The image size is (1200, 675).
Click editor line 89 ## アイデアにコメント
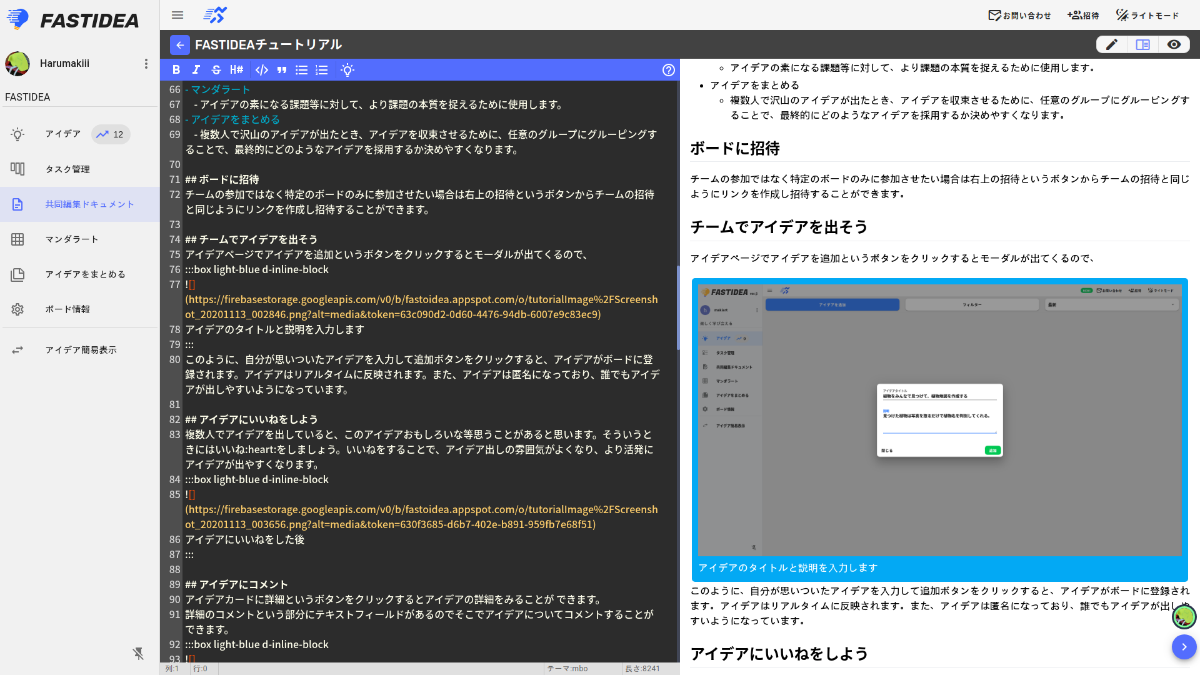coord(236,584)
